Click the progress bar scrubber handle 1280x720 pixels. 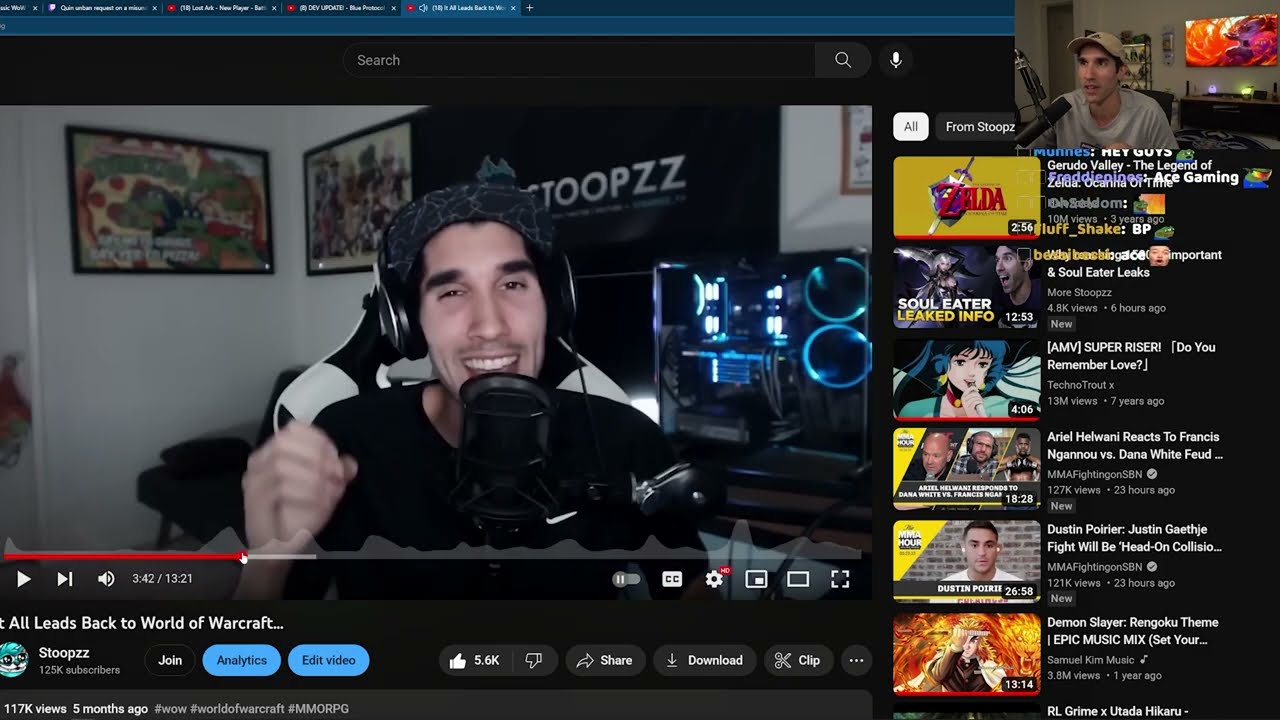(243, 557)
